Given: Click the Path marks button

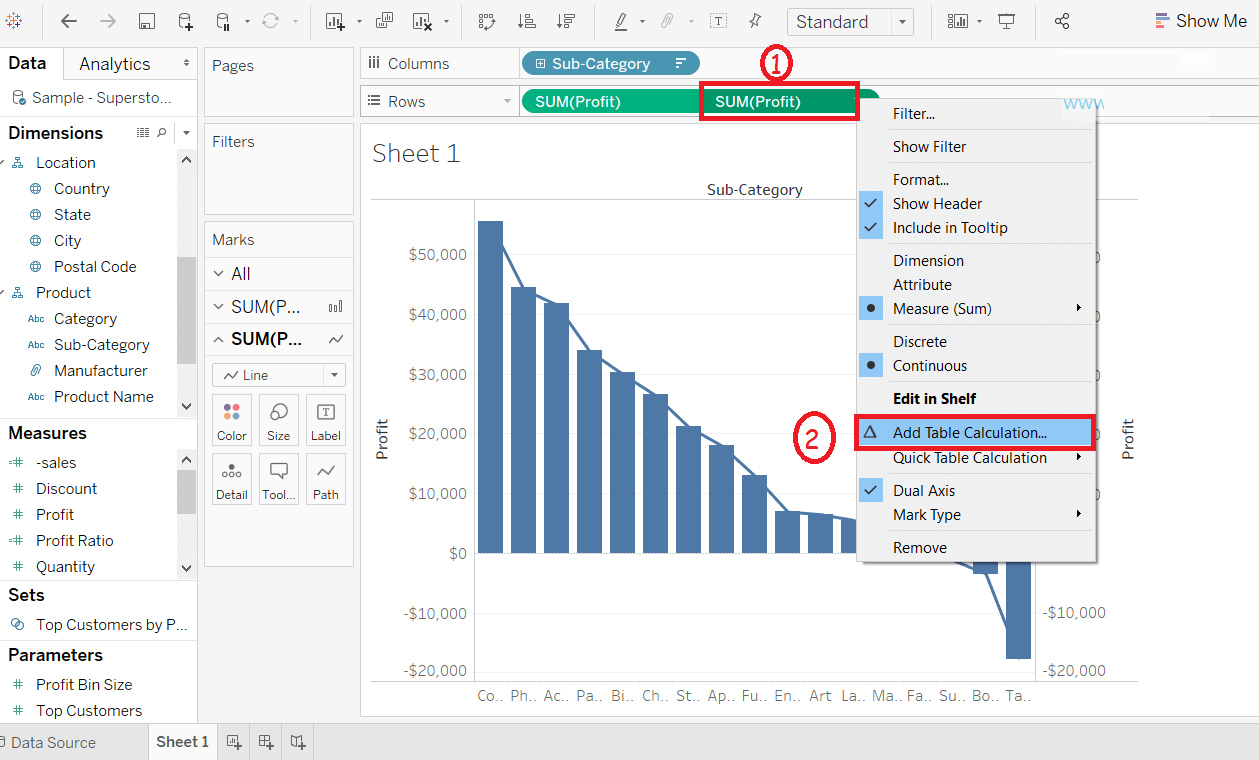Looking at the screenshot, I should click(326, 479).
